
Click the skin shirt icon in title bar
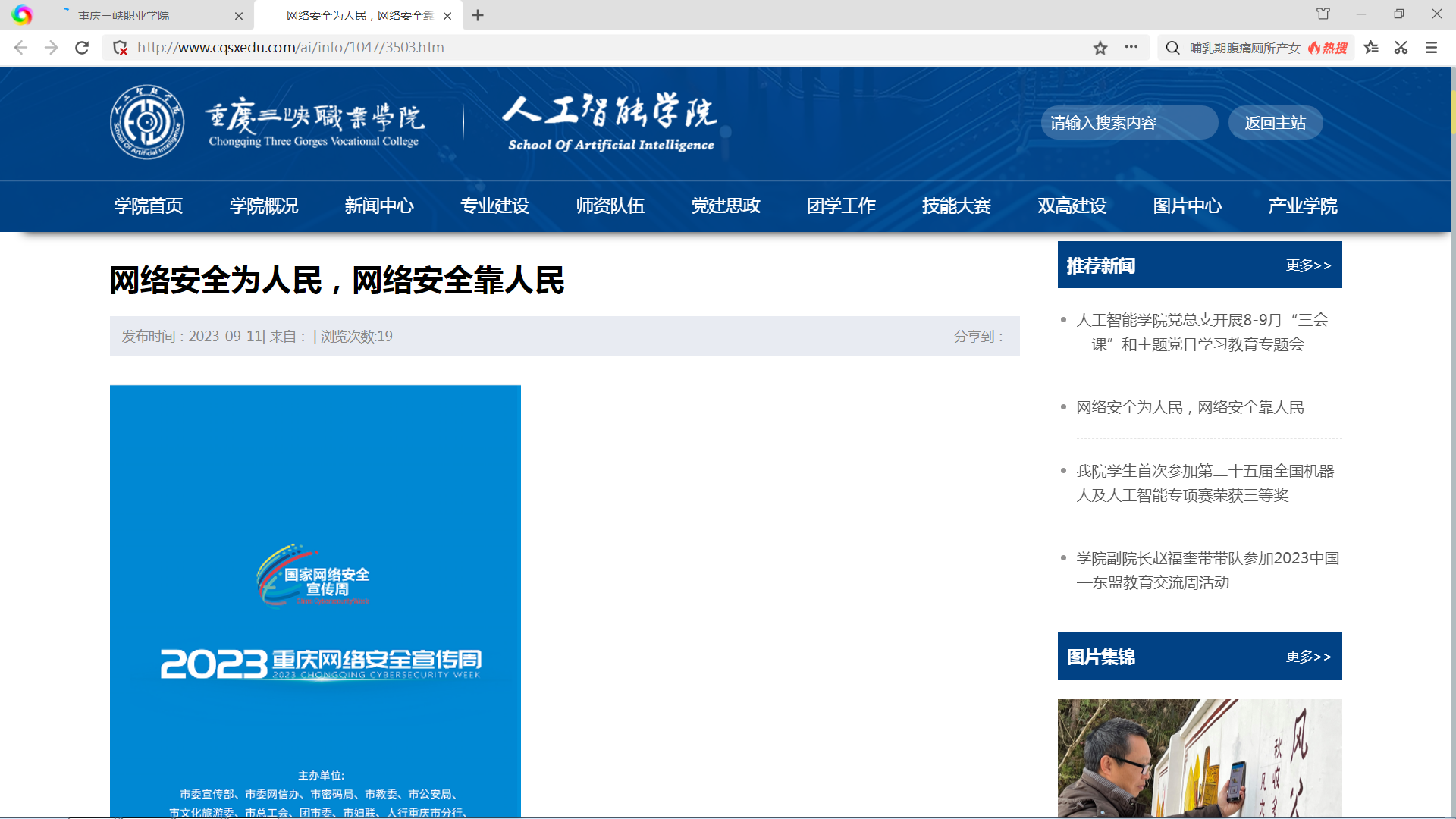(1323, 14)
